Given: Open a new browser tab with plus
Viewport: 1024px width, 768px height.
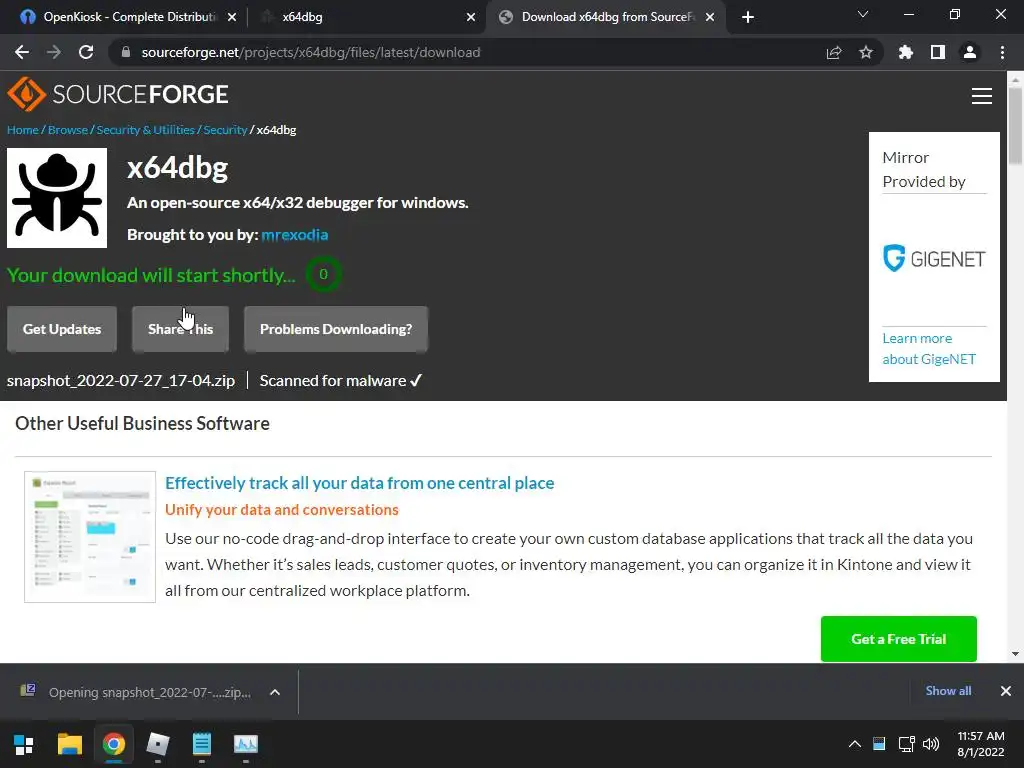Looking at the screenshot, I should point(748,17).
